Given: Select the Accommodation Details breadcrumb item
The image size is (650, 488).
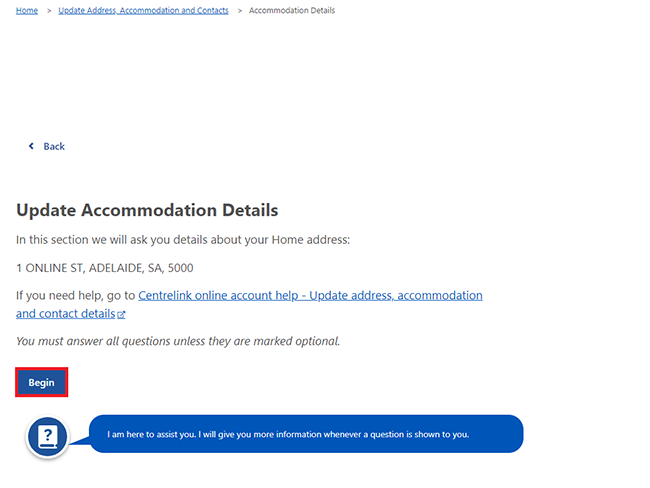Looking at the screenshot, I should (x=292, y=11).
